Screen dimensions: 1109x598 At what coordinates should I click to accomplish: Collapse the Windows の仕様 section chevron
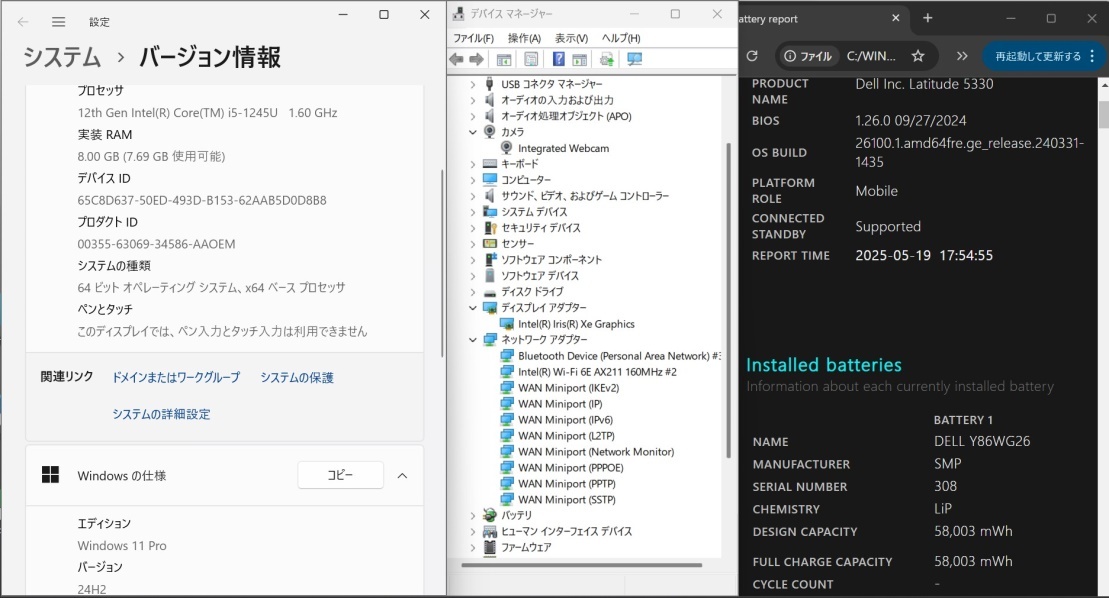[402, 476]
